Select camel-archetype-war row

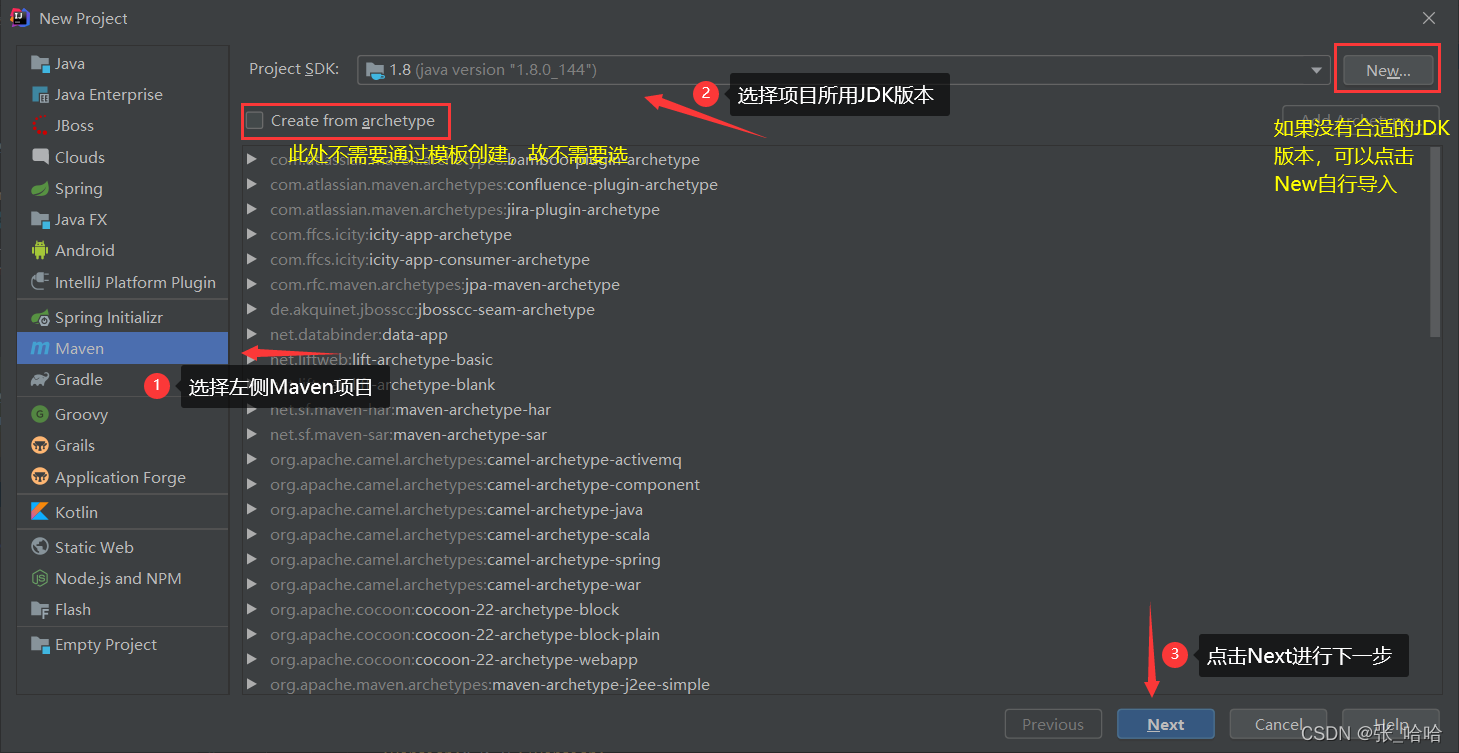(838, 585)
